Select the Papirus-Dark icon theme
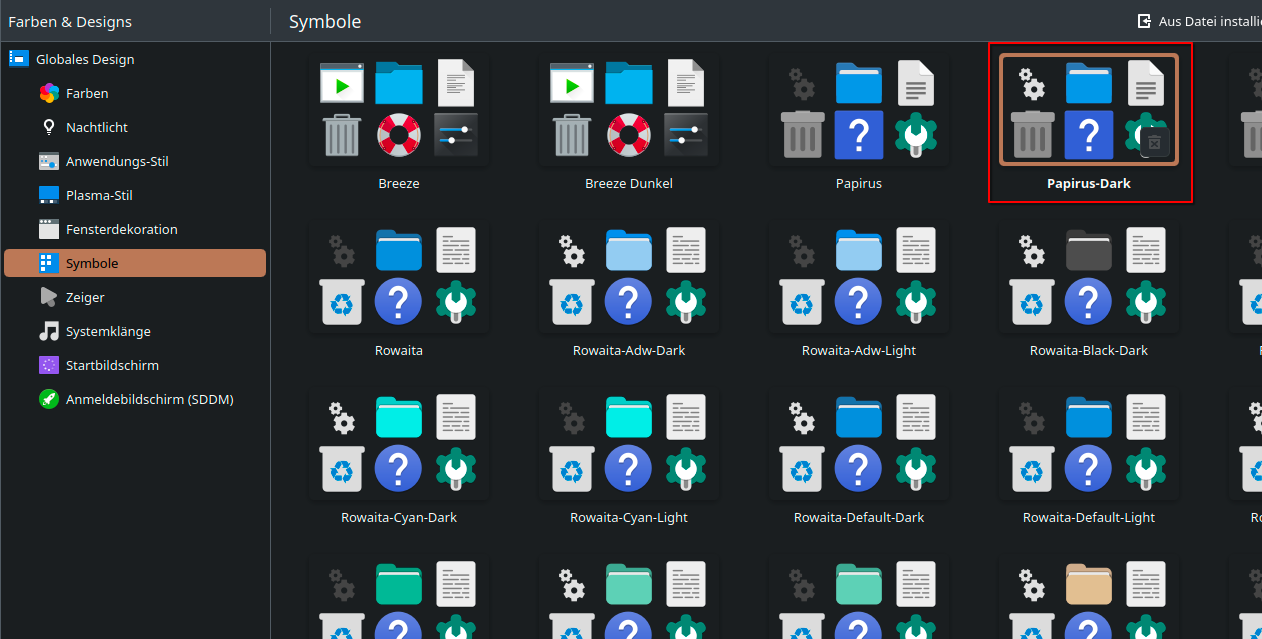The height and width of the screenshot is (639, 1262). [1089, 109]
